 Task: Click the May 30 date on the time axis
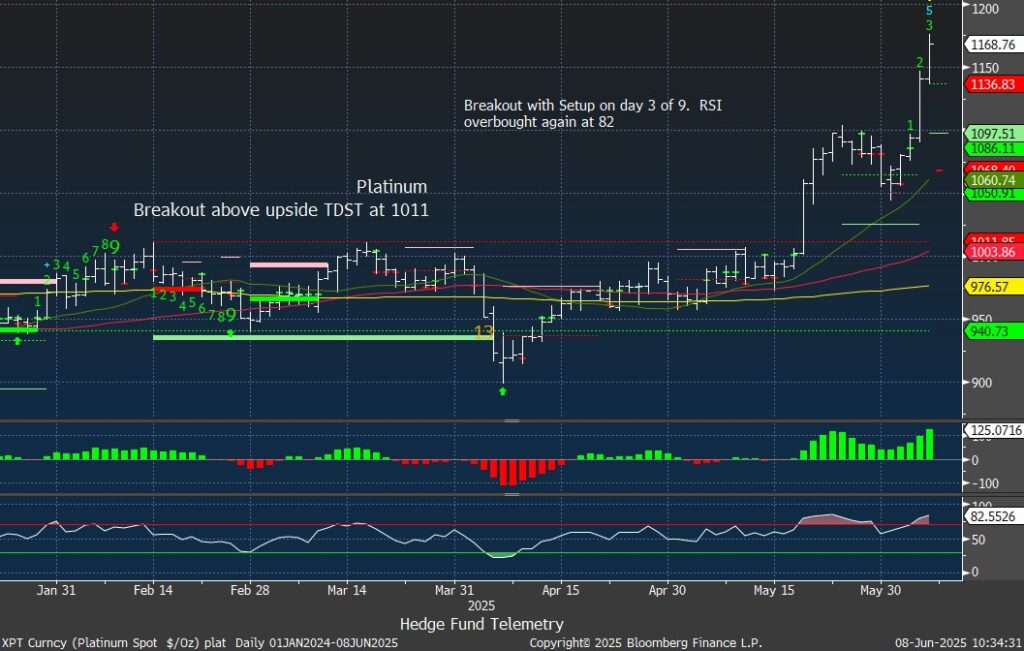[879, 589]
